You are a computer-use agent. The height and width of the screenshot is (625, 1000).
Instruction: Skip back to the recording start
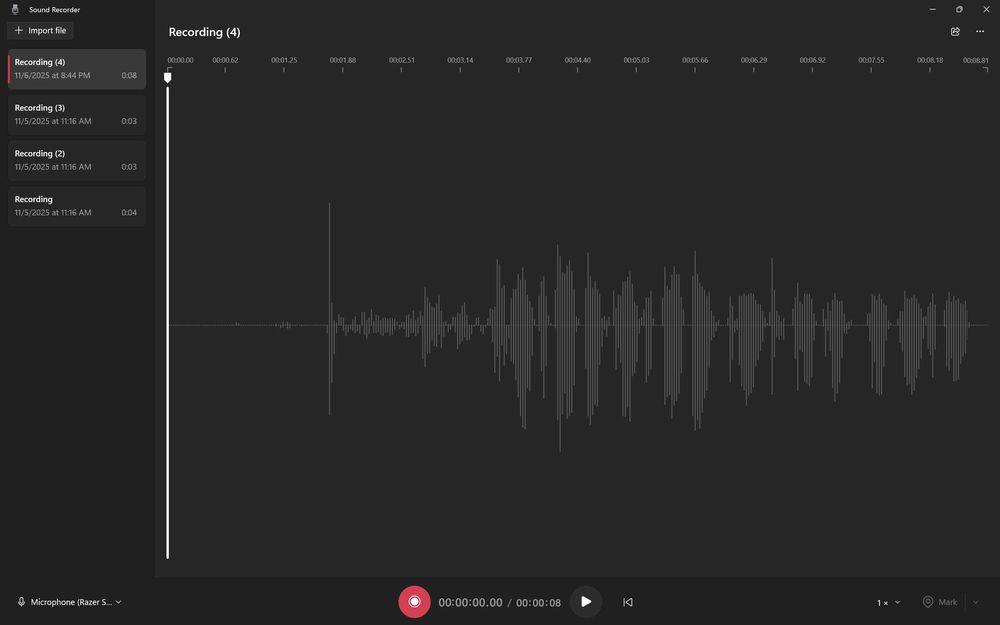(628, 602)
